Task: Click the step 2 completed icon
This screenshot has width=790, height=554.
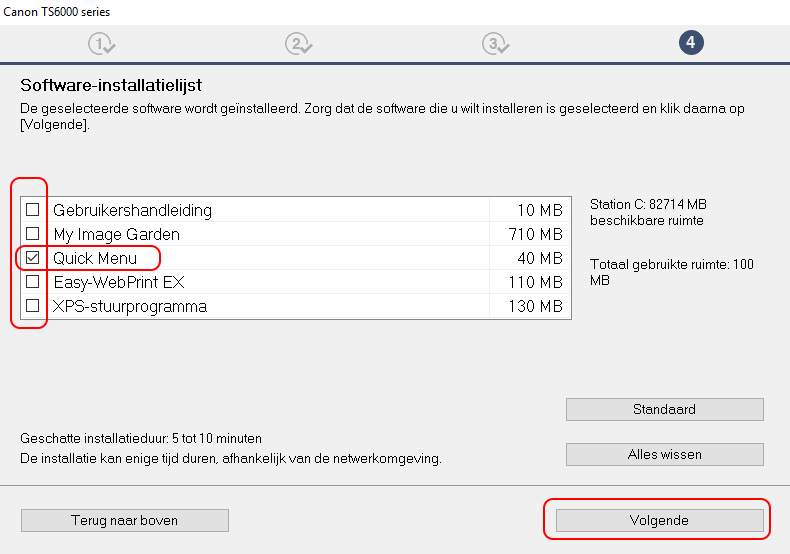Action: 297,43
